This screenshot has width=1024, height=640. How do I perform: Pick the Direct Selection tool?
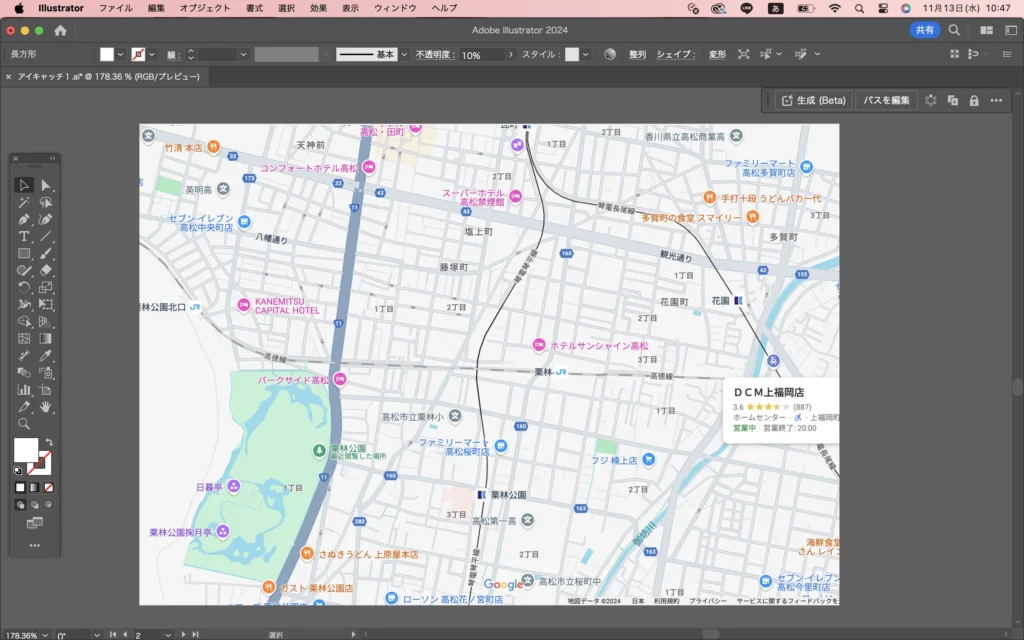[46, 185]
